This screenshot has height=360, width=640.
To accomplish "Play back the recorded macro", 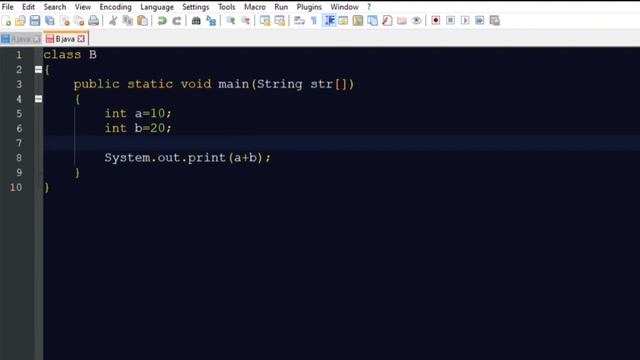I will [465, 20].
